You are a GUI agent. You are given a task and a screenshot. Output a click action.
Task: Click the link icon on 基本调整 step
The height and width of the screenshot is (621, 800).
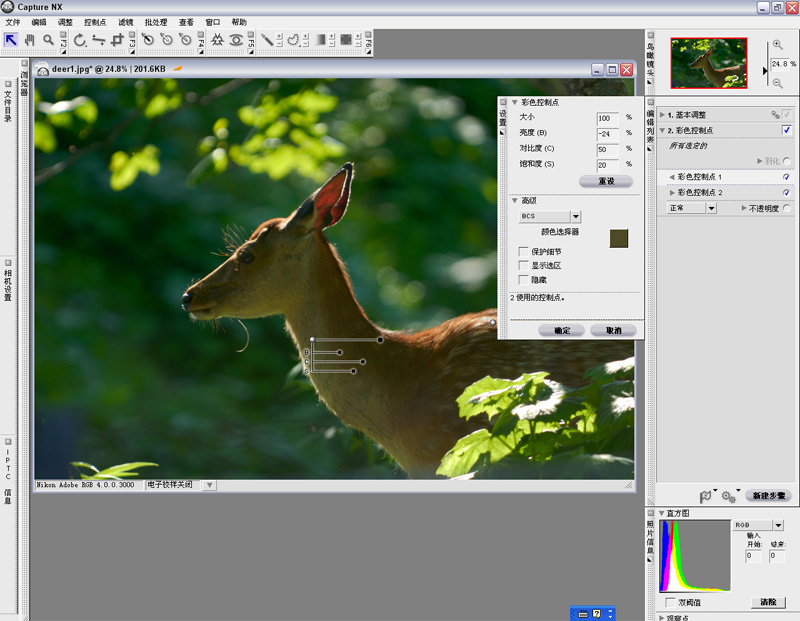tap(775, 115)
